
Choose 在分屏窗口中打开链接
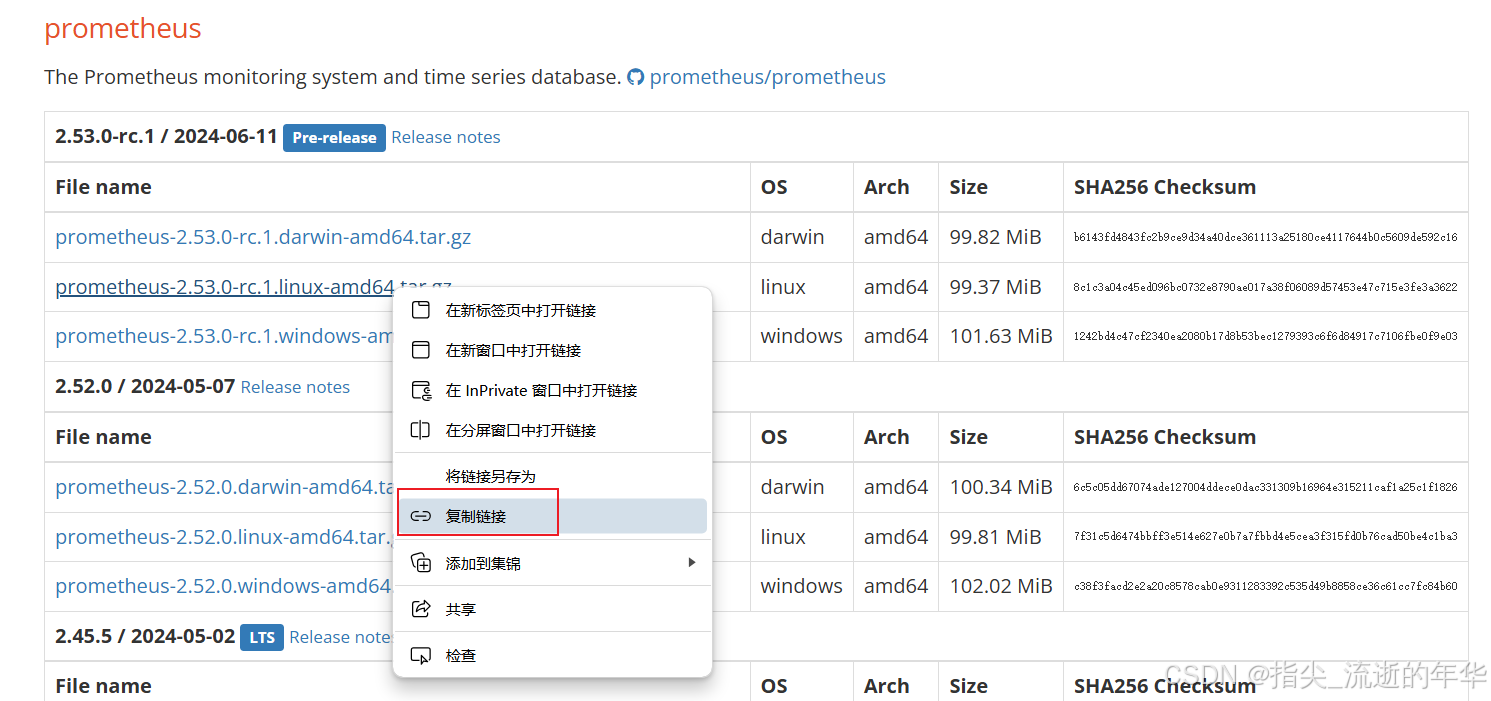(x=552, y=430)
